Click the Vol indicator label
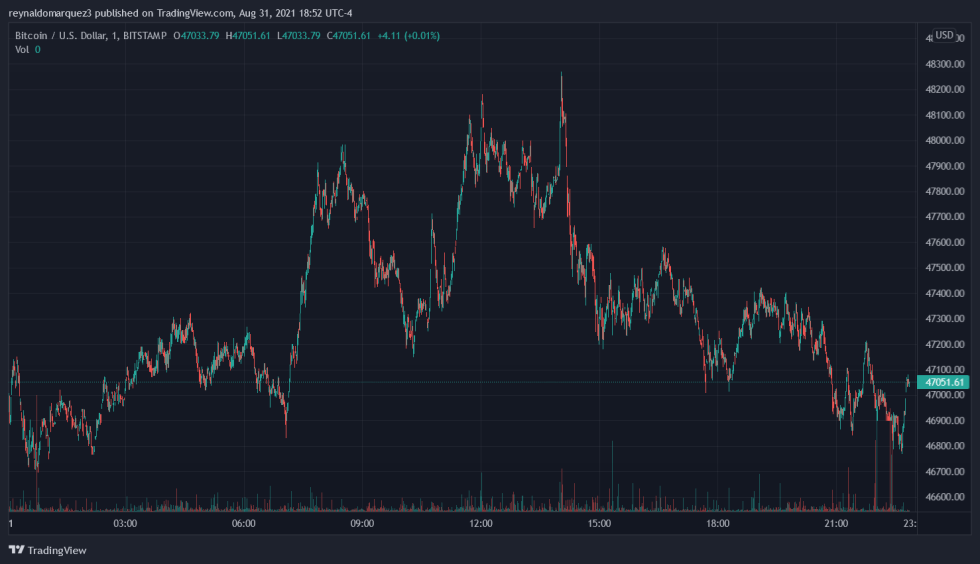The width and height of the screenshot is (980, 564). point(22,49)
